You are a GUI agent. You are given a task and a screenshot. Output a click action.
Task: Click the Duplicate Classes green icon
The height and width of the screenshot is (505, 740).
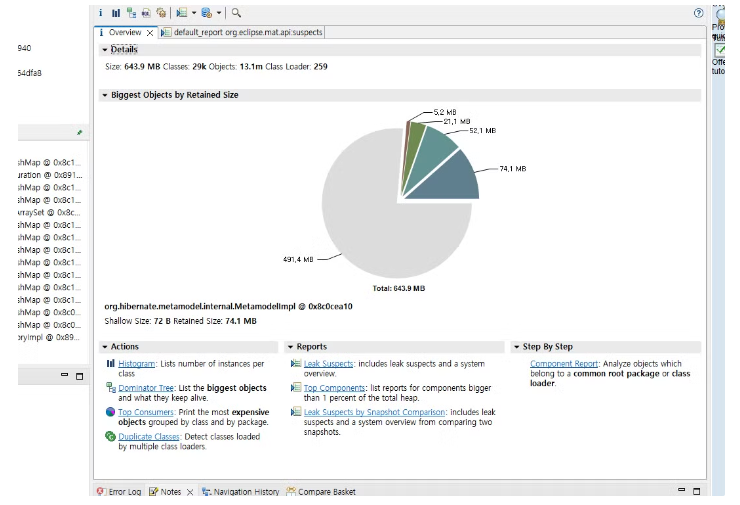110,437
